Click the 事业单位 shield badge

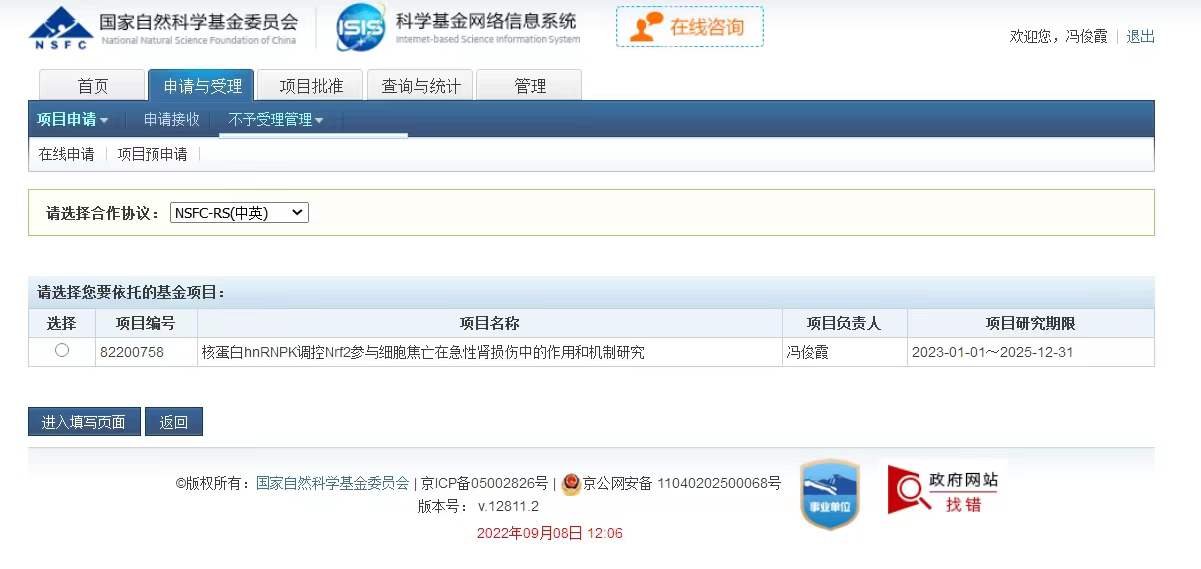[x=829, y=494]
